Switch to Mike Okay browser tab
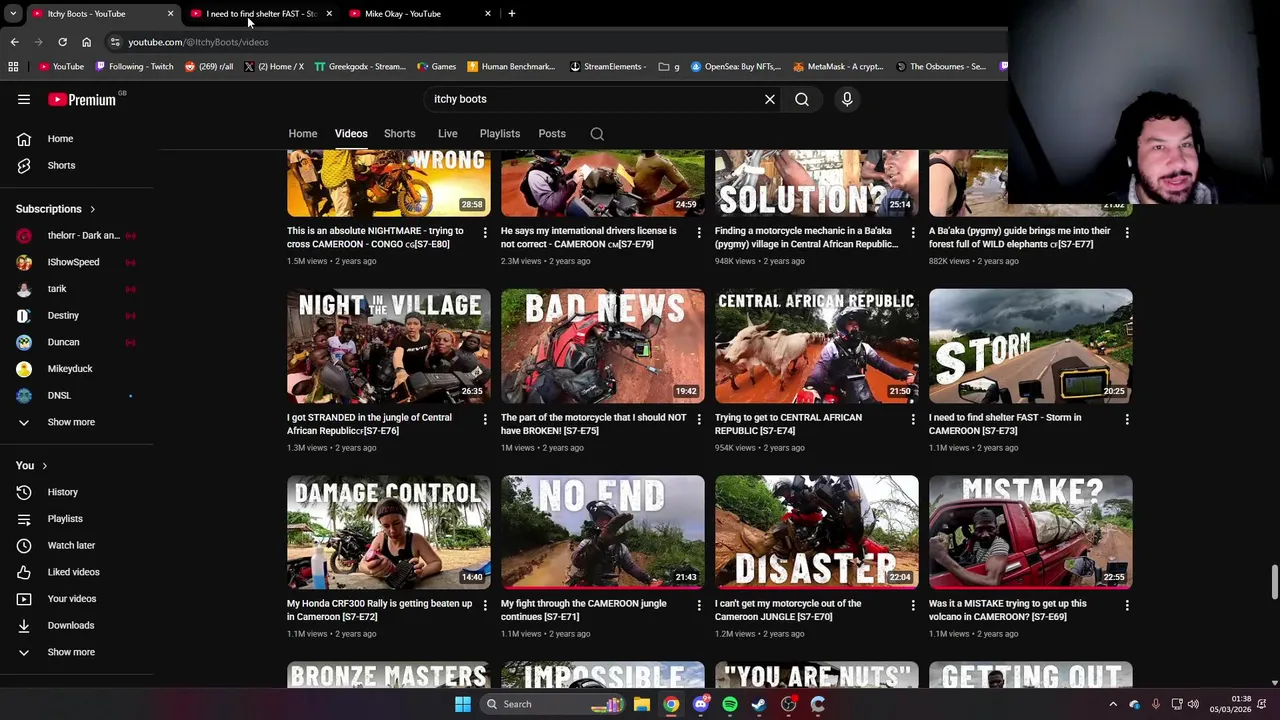 pos(420,14)
